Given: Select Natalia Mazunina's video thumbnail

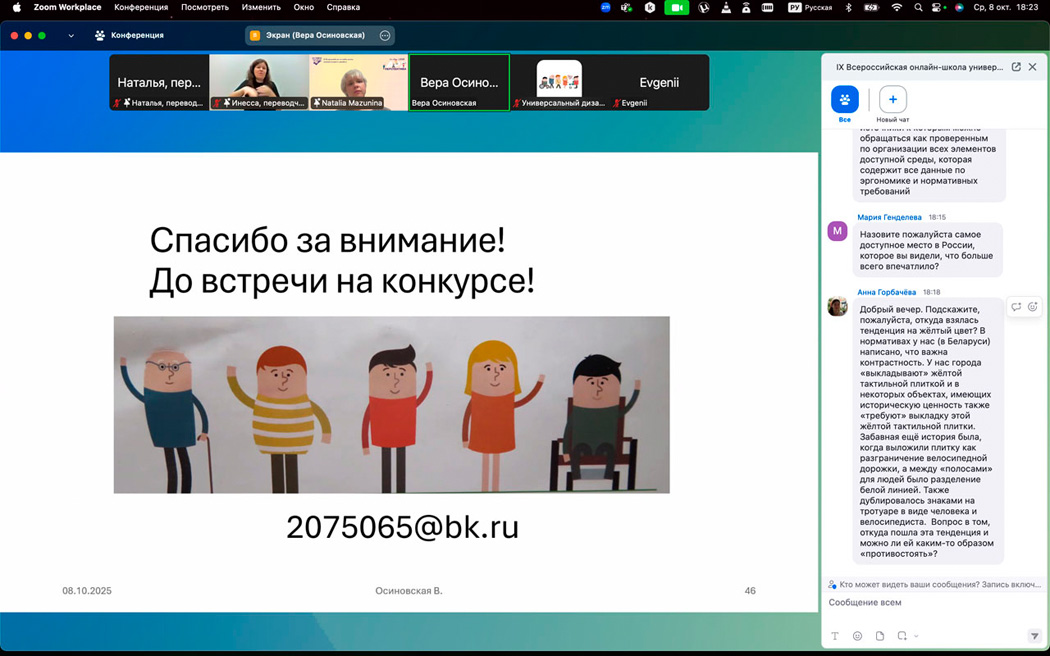Looking at the screenshot, I should 358,82.
